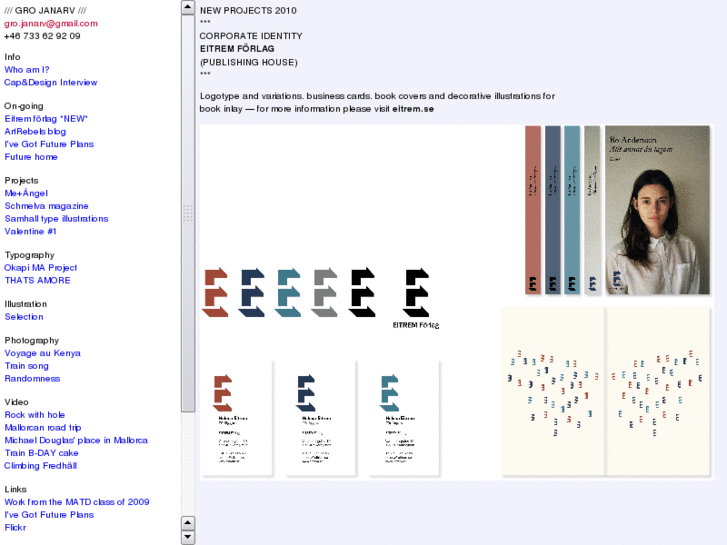Open Rock with hole video

click(35, 415)
